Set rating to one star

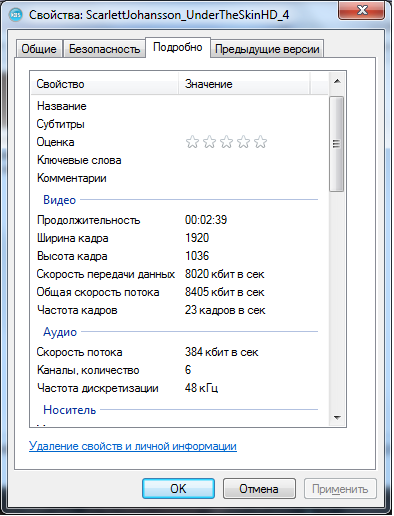pos(192,142)
